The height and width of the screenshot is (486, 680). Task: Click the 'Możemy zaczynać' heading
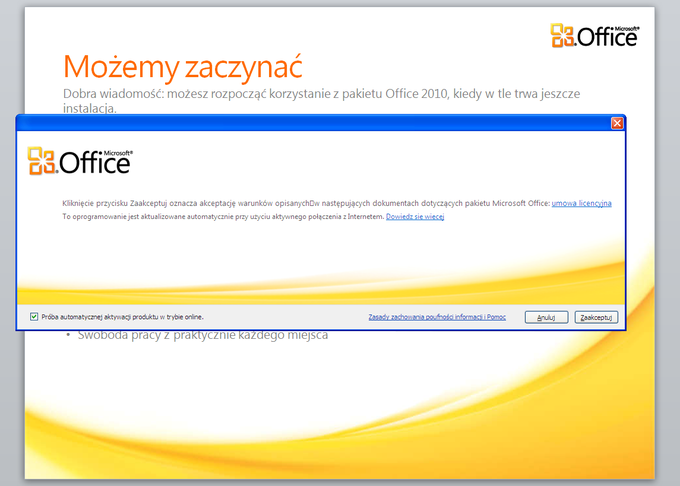point(183,66)
